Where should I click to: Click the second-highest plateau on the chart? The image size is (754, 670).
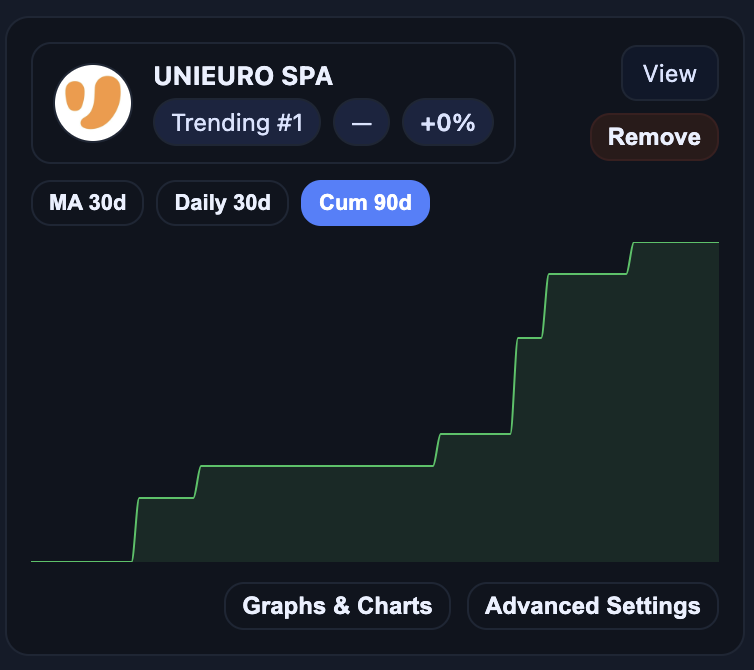click(x=587, y=274)
